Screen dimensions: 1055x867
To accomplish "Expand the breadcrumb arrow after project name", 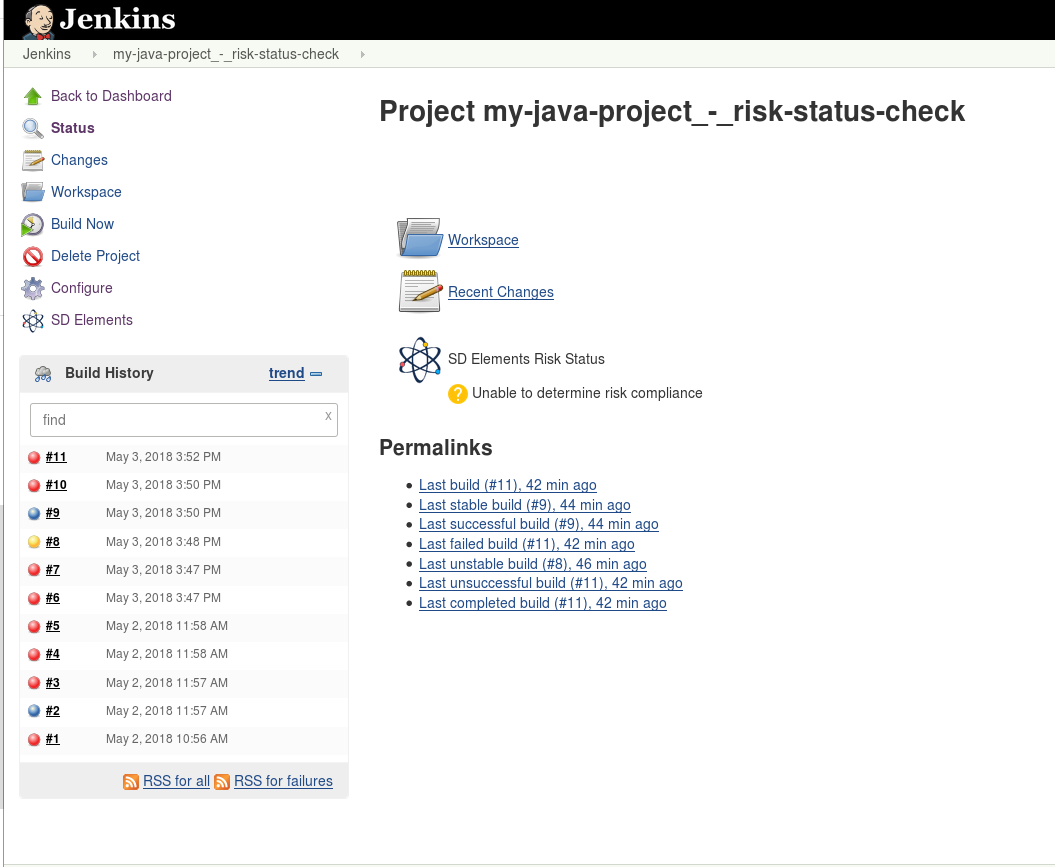I will pos(362,54).
